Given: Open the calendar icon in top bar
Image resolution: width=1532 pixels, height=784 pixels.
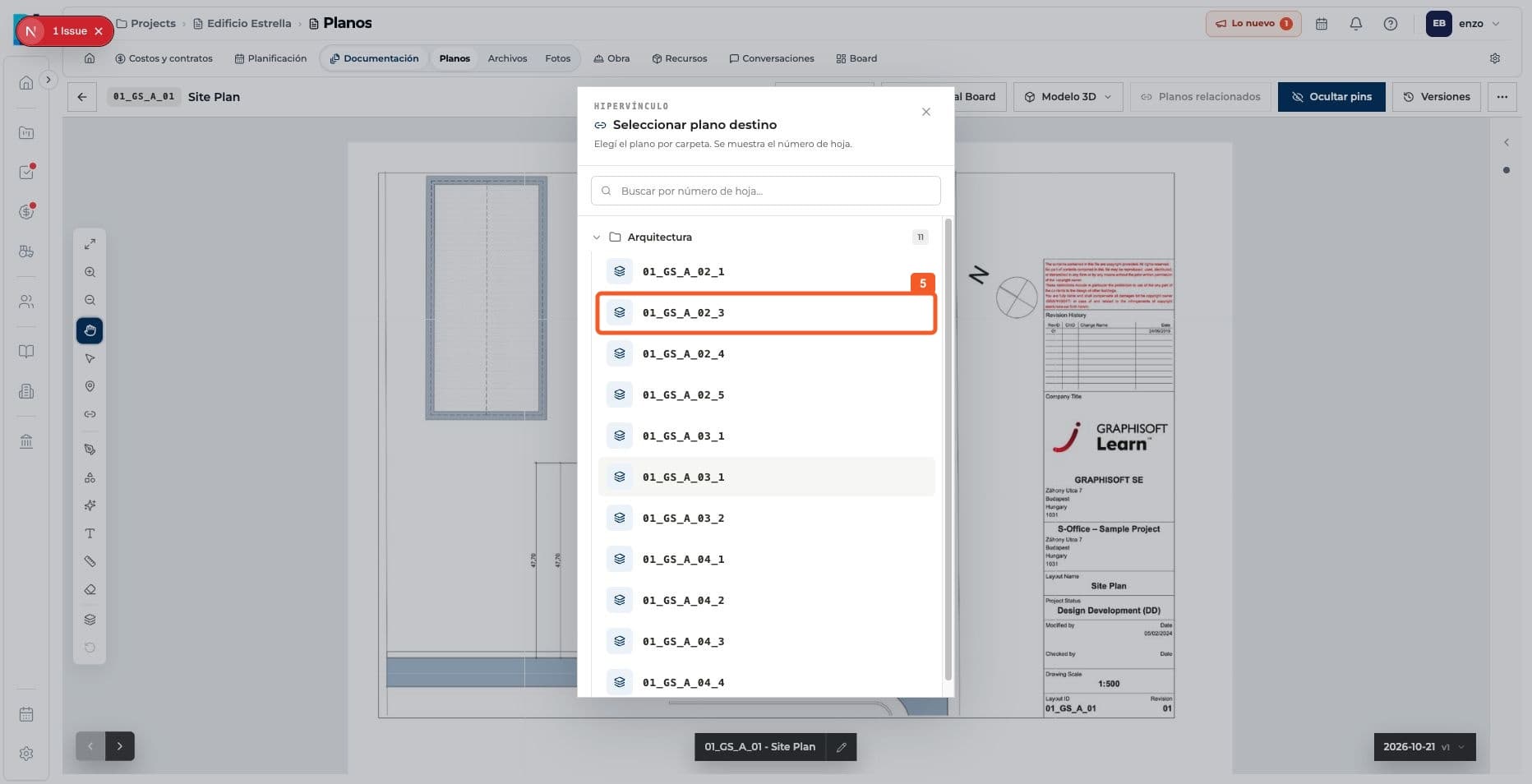Looking at the screenshot, I should pyautogui.click(x=1322, y=24).
